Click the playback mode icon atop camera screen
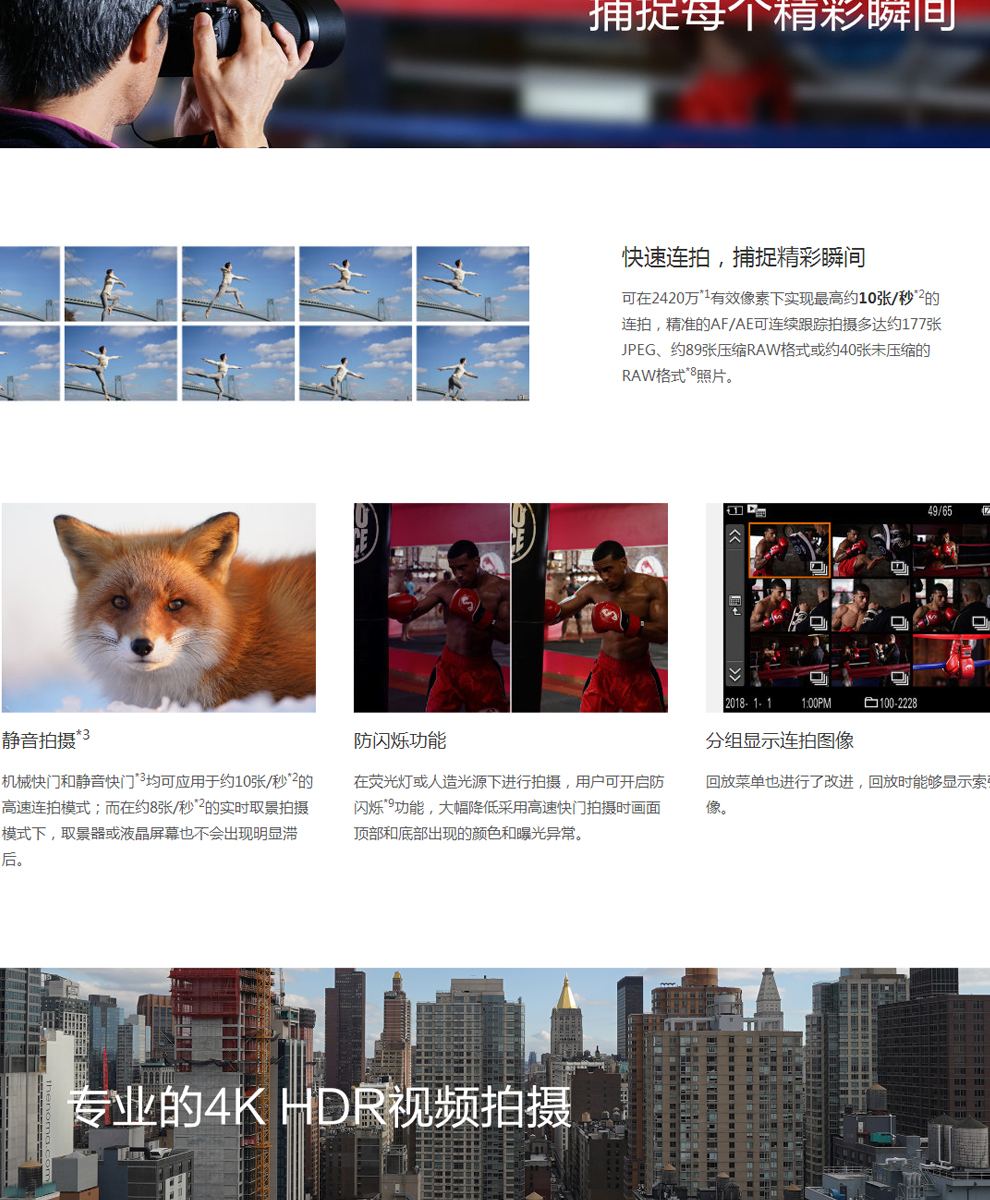 click(756, 511)
